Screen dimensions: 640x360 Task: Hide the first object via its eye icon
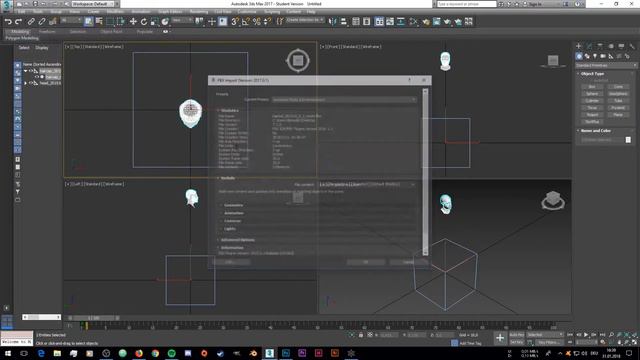[x=31, y=71]
